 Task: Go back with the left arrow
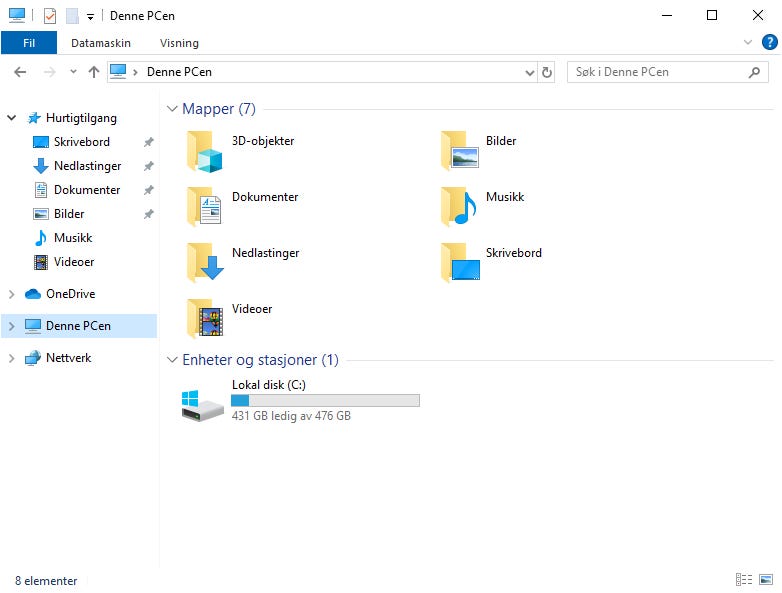[20, 72]
